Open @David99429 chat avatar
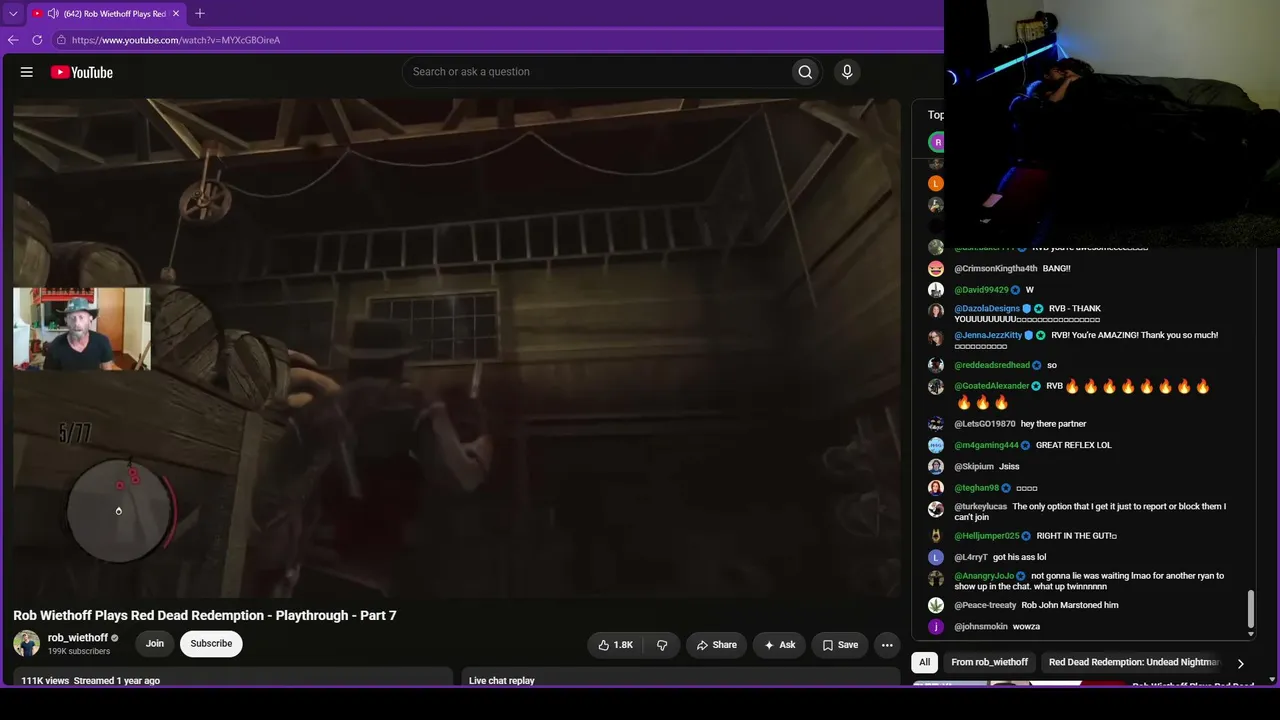This screenshot has height=720, width=1280. click(x=936, y=290)
